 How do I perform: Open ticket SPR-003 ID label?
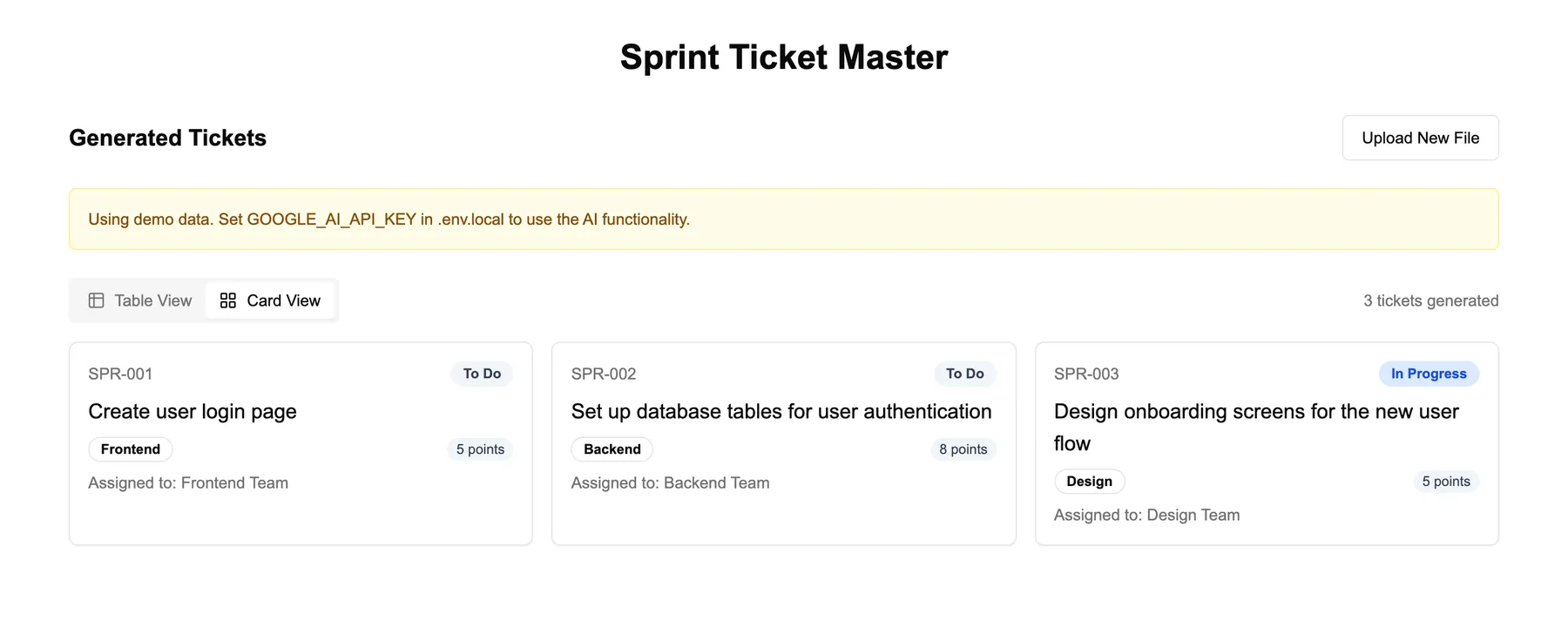pos(1086,374)
